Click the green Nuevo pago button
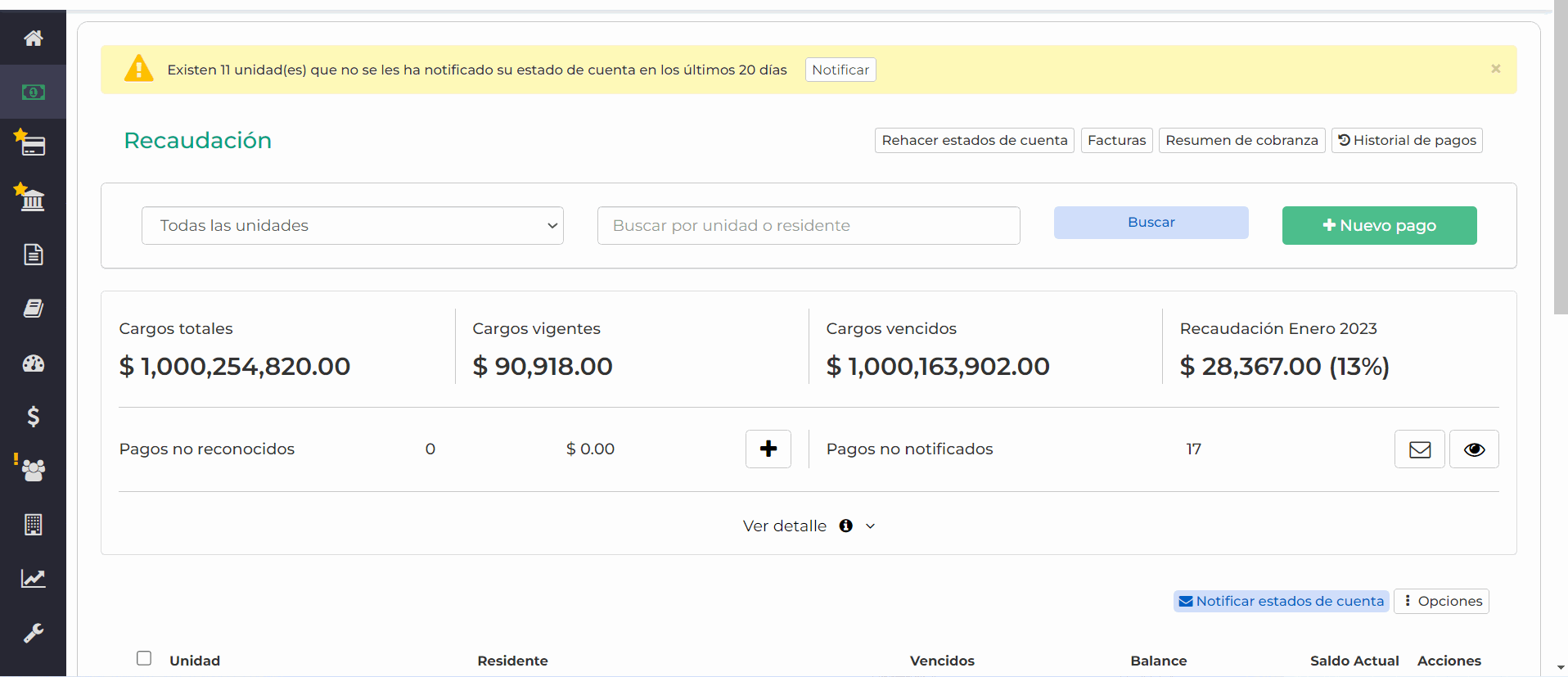 1379,226
